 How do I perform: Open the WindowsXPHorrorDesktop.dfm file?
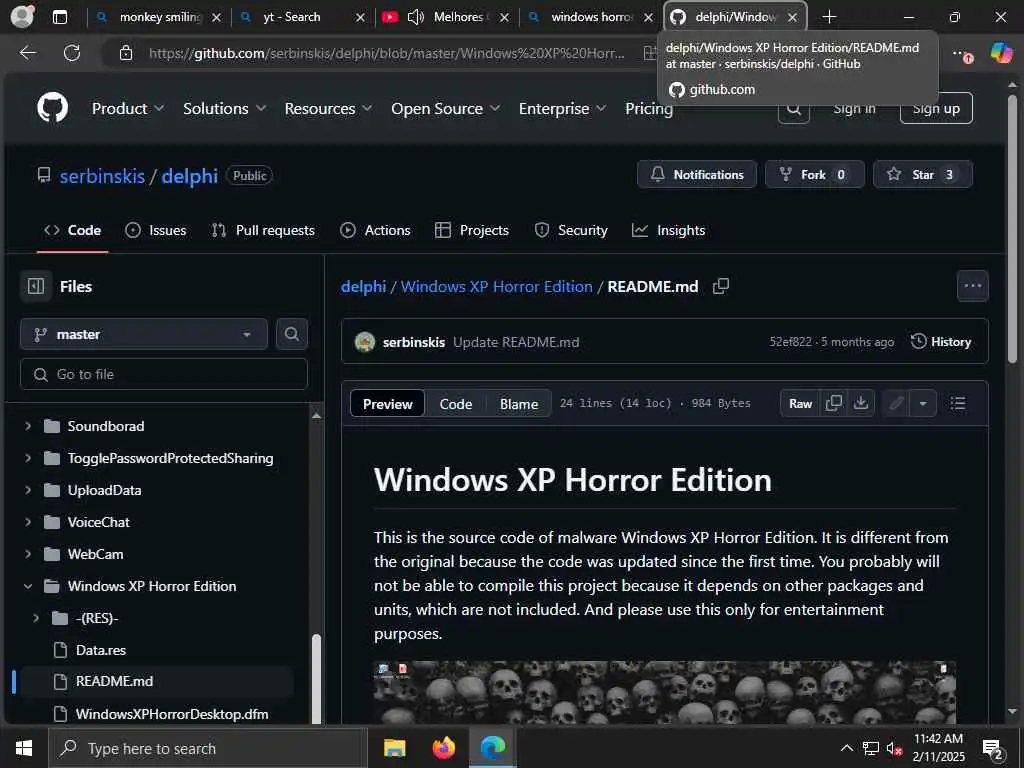172,714
